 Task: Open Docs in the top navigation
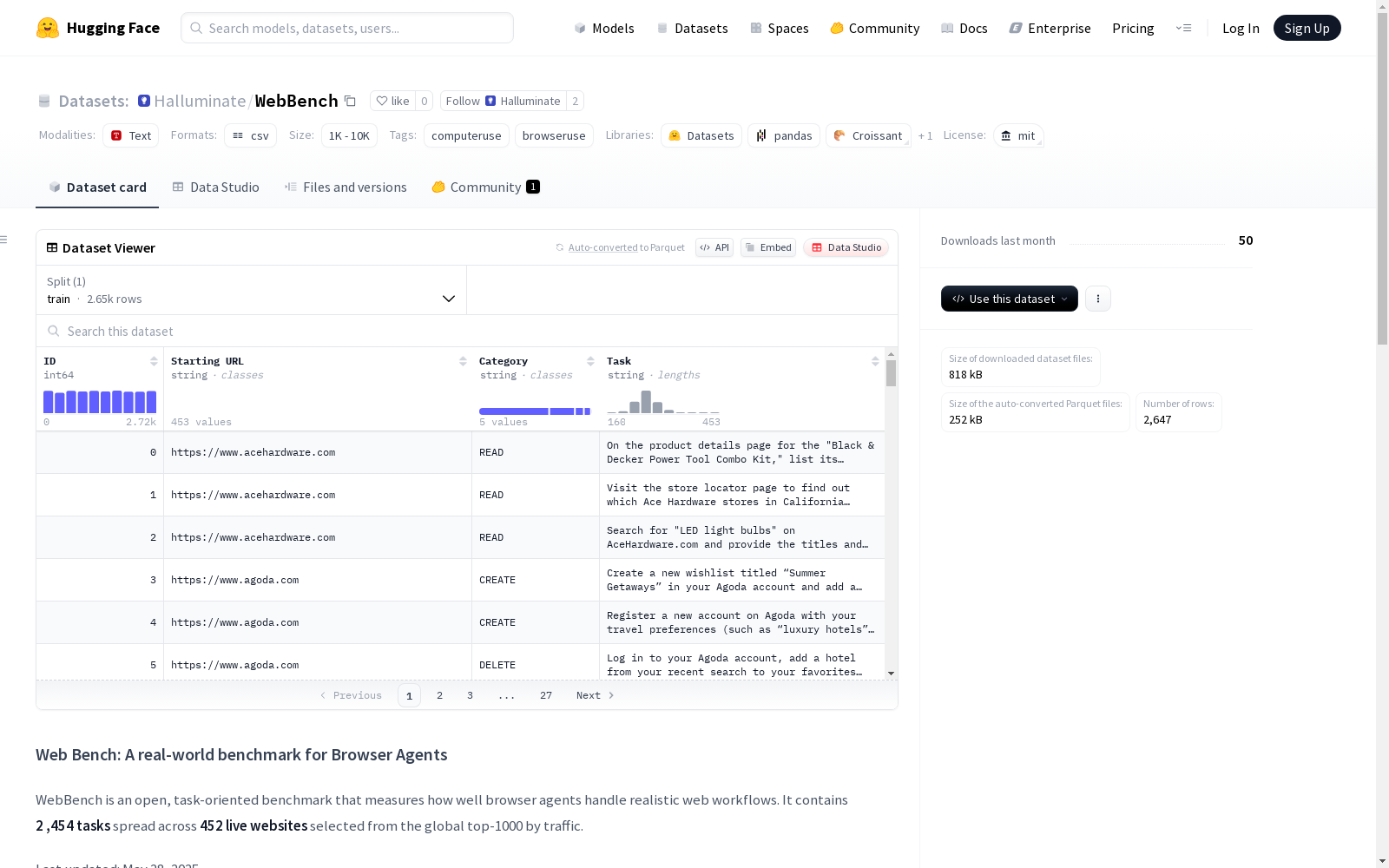(964, 28)
